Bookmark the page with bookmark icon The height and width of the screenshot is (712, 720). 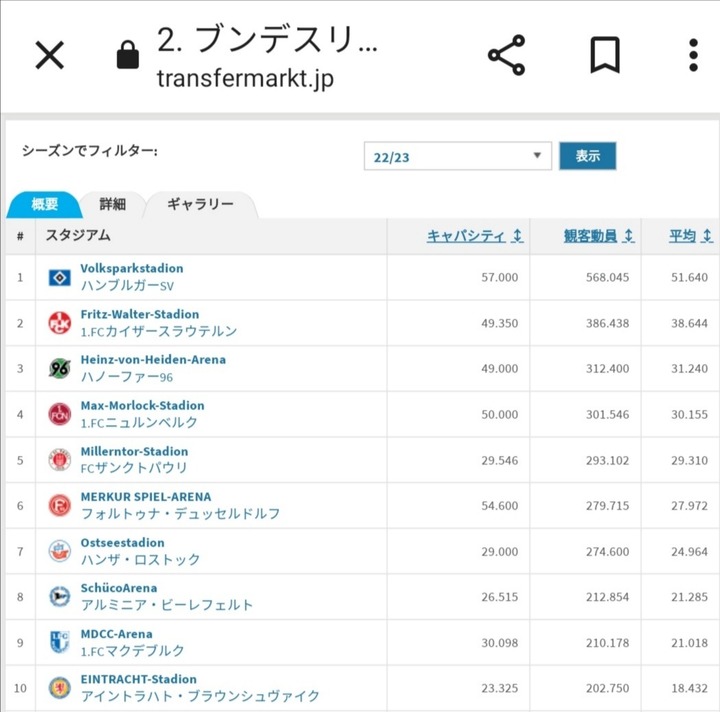[x=605, y=55]
